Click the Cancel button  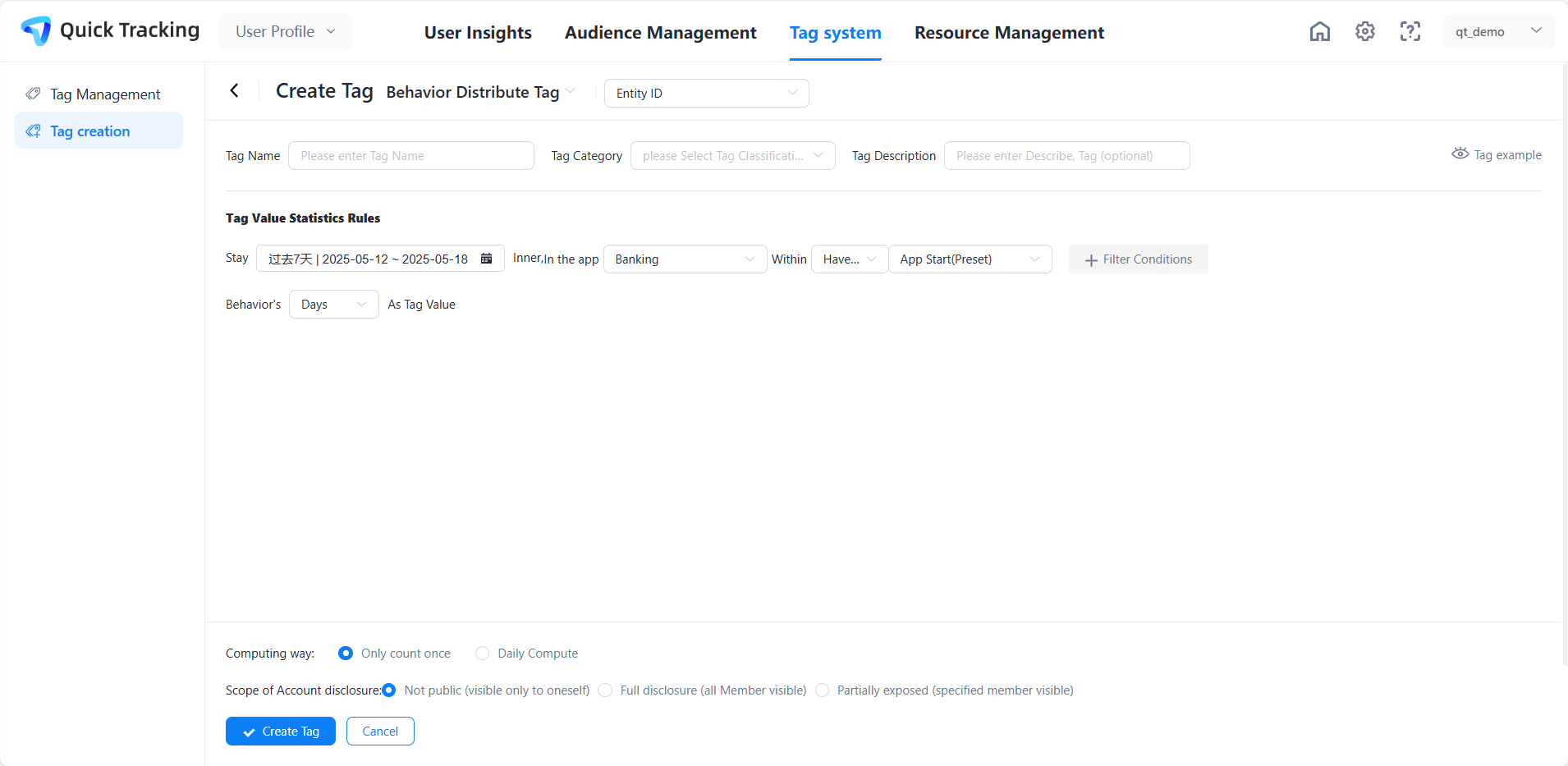pyautogui.click(x=380, y=731)
